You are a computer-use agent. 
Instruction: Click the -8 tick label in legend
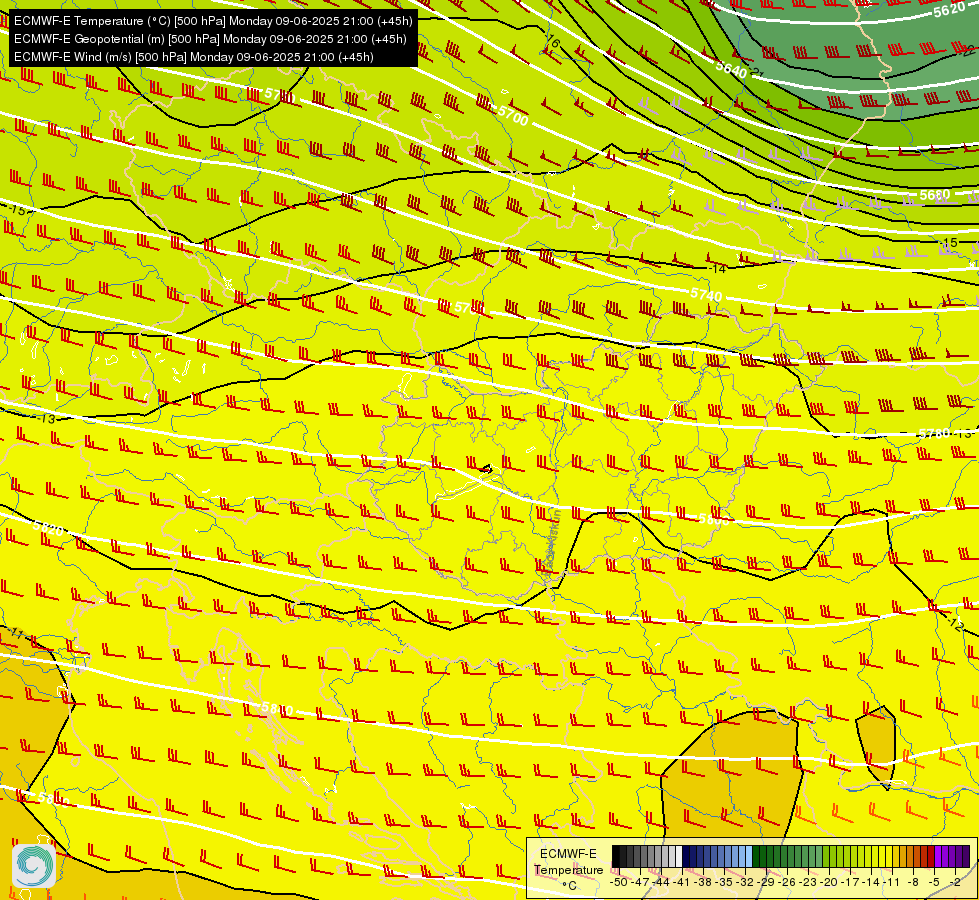(913, 882)
